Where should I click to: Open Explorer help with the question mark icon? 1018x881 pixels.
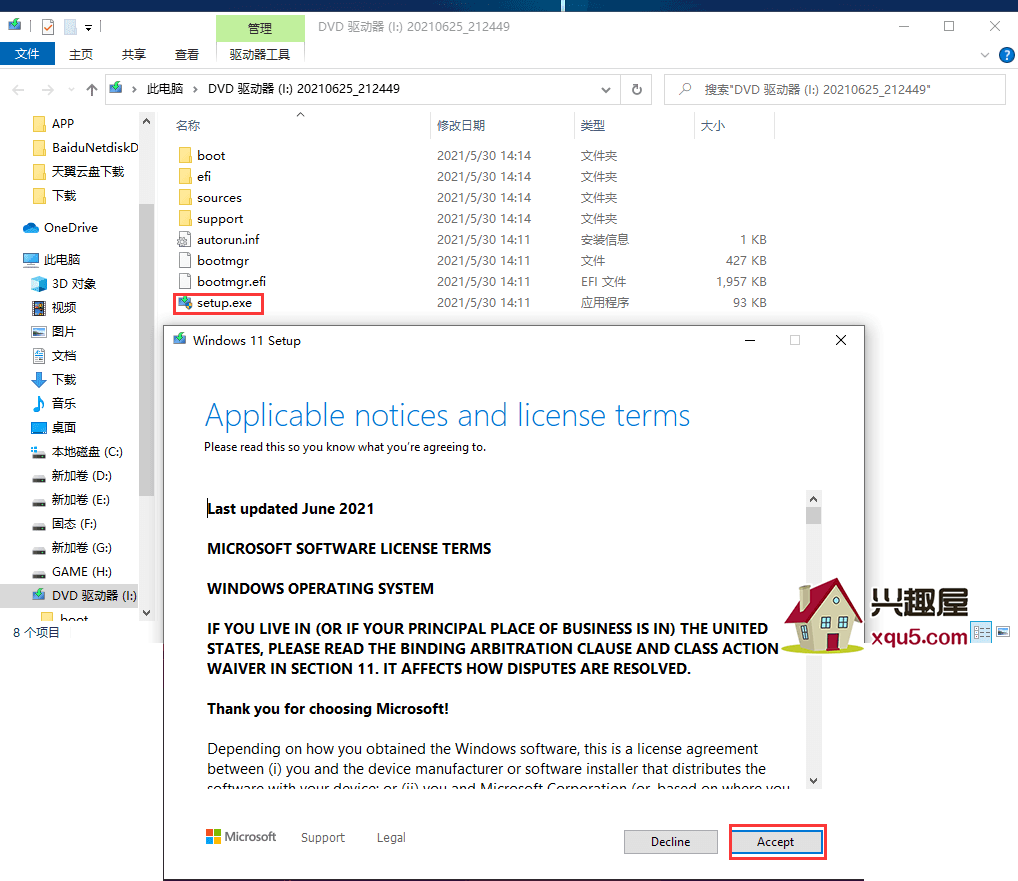(x=1006, y=55)
